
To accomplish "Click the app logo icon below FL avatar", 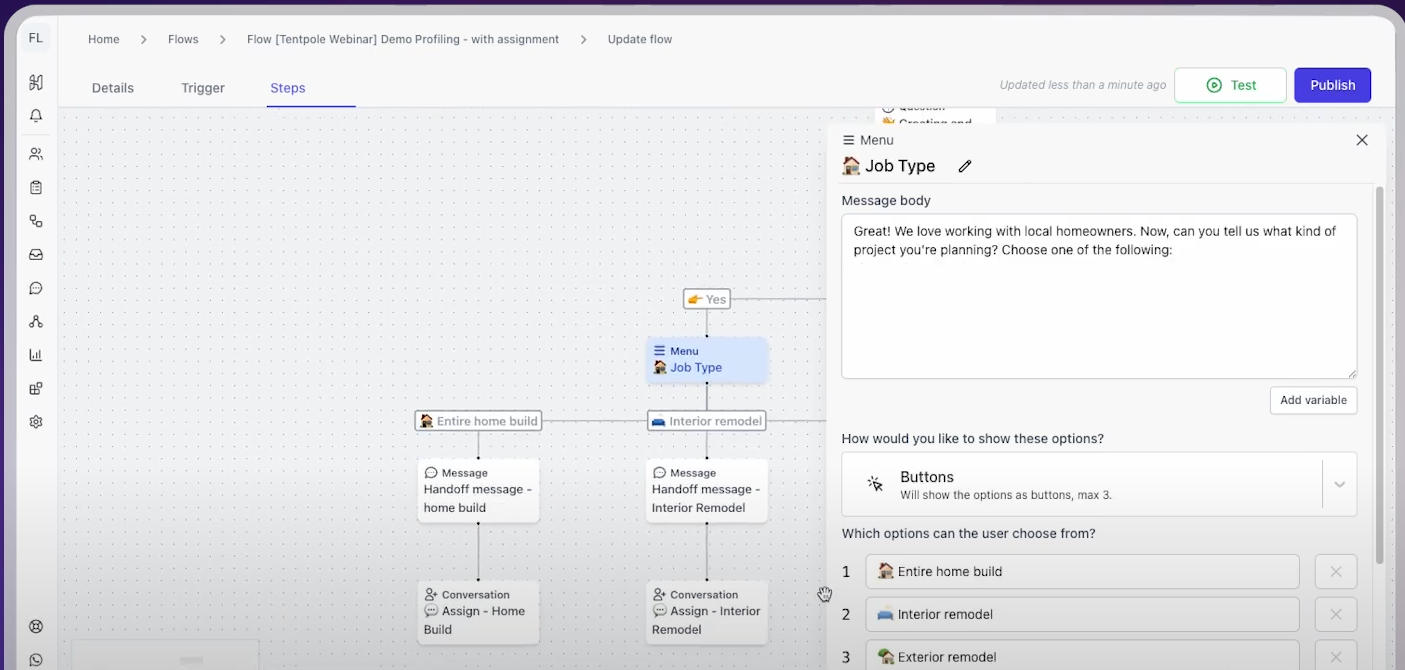I will [x=36, y=82].
